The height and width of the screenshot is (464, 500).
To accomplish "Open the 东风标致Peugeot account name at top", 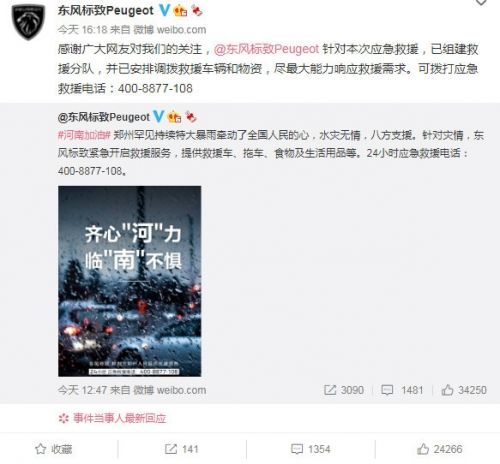I will [106, 11].
